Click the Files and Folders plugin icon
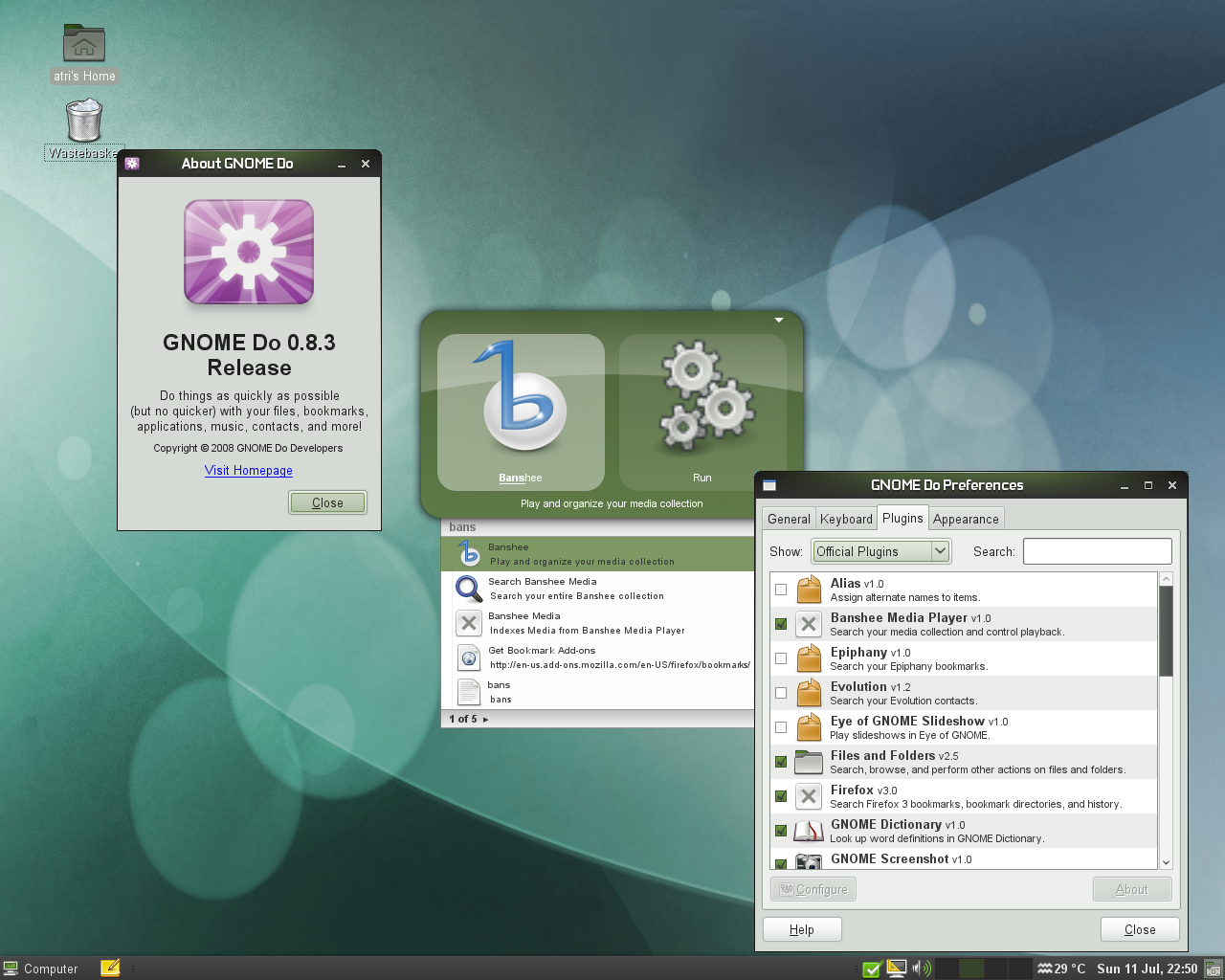The width and height of the screenshot is (1225, 980). coord(810,762)
